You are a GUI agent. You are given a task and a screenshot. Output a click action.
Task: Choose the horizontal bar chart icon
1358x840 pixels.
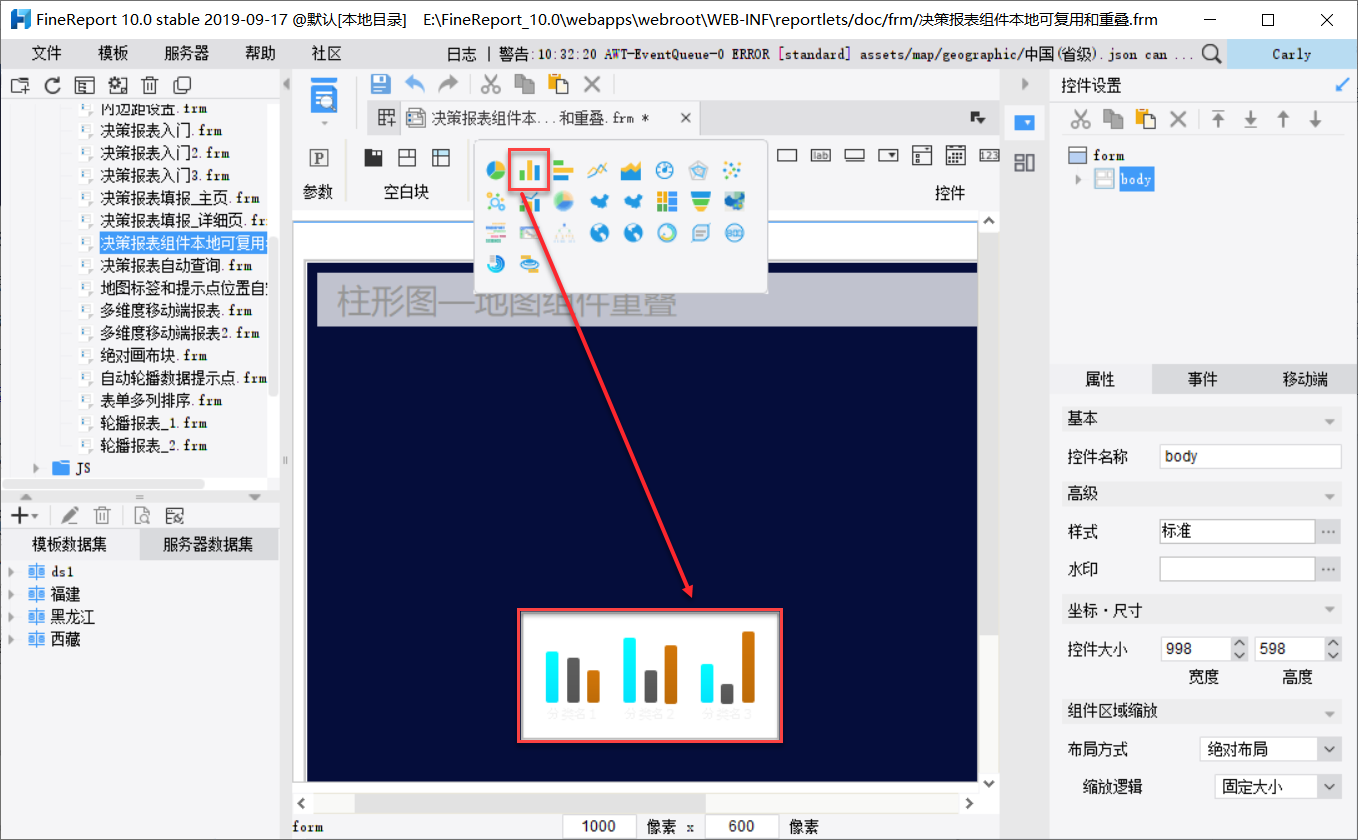tap(563, 170)
